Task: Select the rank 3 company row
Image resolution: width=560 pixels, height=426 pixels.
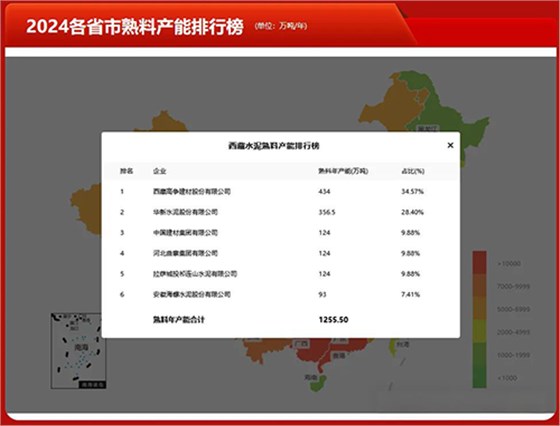Action: pyautogui.click(x=281, y=233)
